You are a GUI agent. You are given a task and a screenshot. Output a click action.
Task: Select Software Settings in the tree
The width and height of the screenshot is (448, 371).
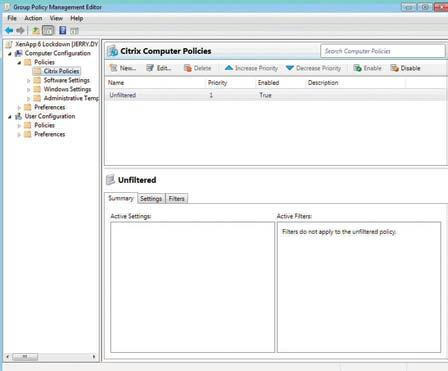[x=67, y=80]
